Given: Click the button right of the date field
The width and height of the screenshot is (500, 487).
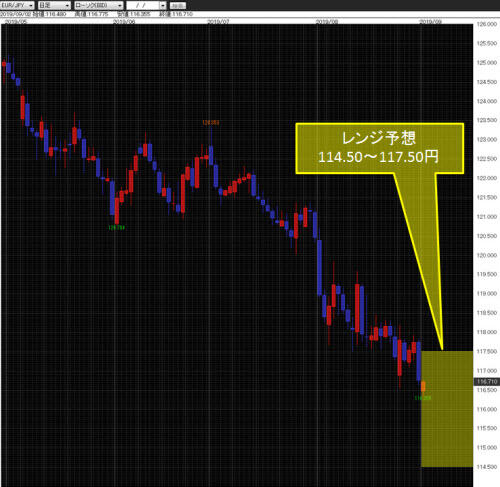Looking at the screenshot, I should point(178,6).
